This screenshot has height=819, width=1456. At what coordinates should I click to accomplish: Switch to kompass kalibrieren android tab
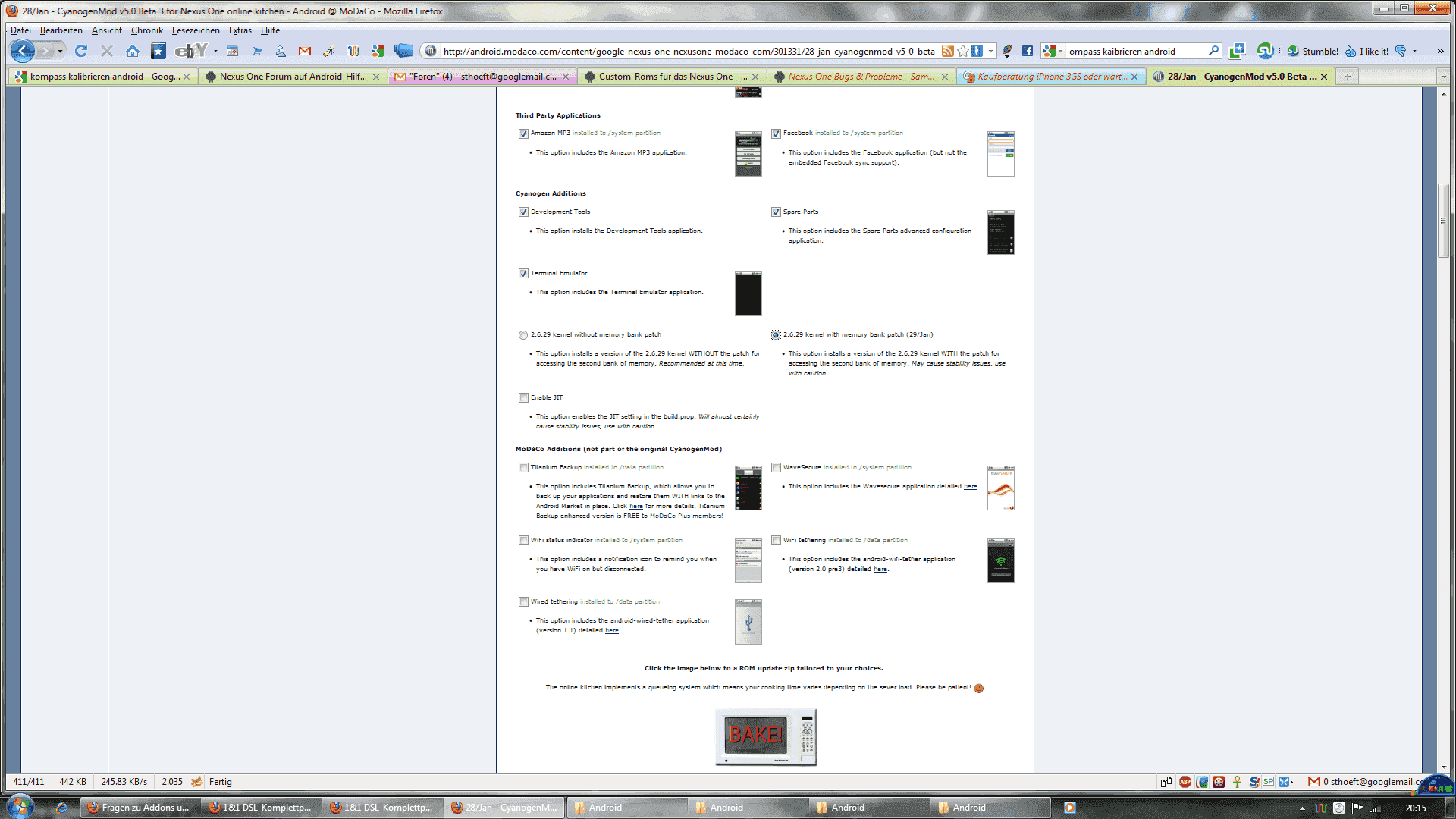(x=103, y=77)
